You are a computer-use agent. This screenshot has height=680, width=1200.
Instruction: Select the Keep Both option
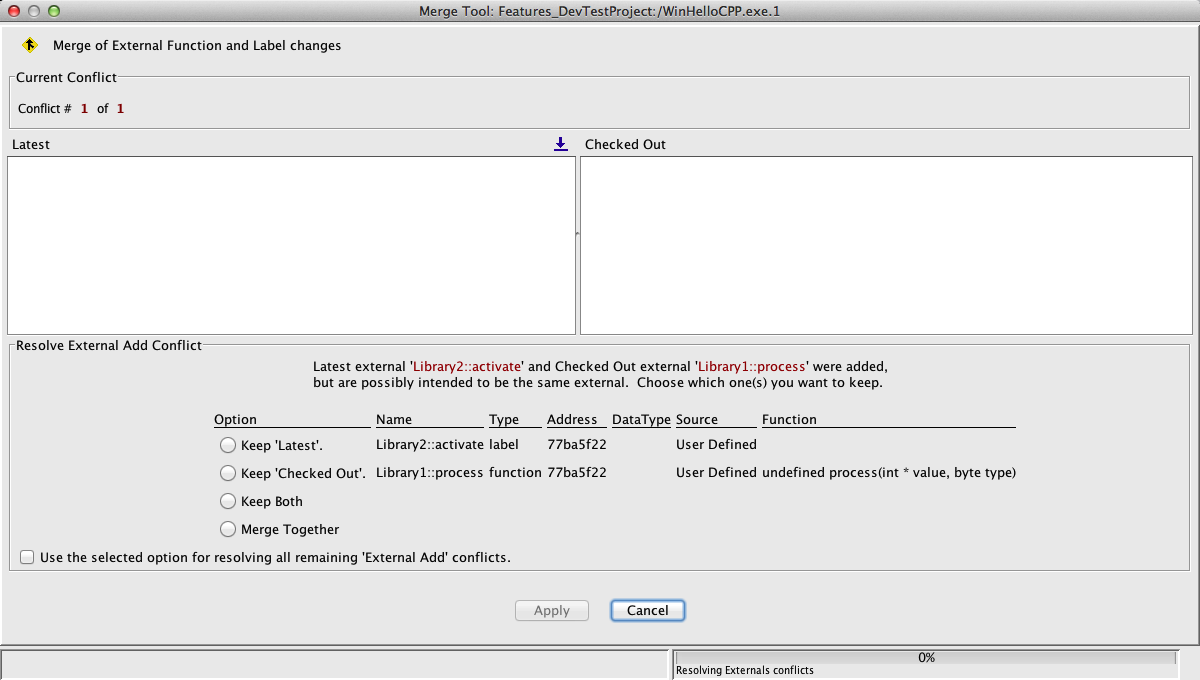click(x=228, y=501)
